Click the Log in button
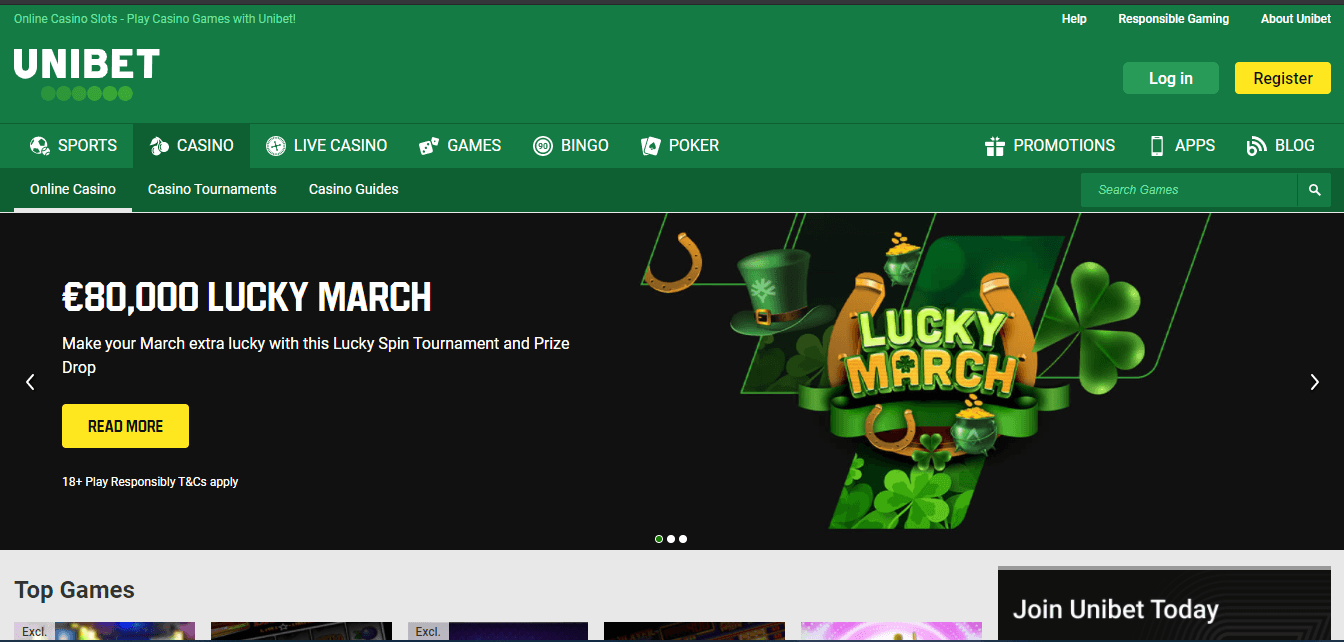The height and width of the screenshot is (642, 1344). 1171,78
